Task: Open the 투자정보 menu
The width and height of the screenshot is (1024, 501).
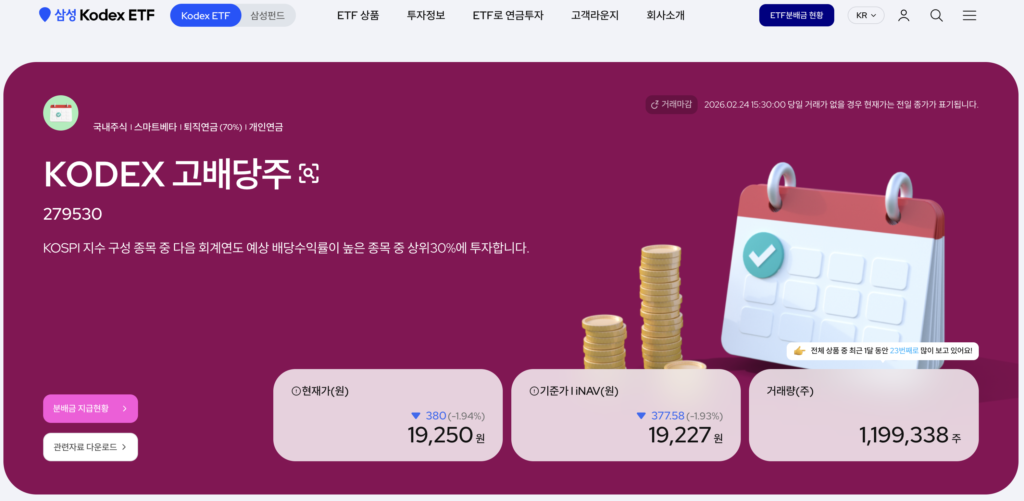Action: pos(426,16)
